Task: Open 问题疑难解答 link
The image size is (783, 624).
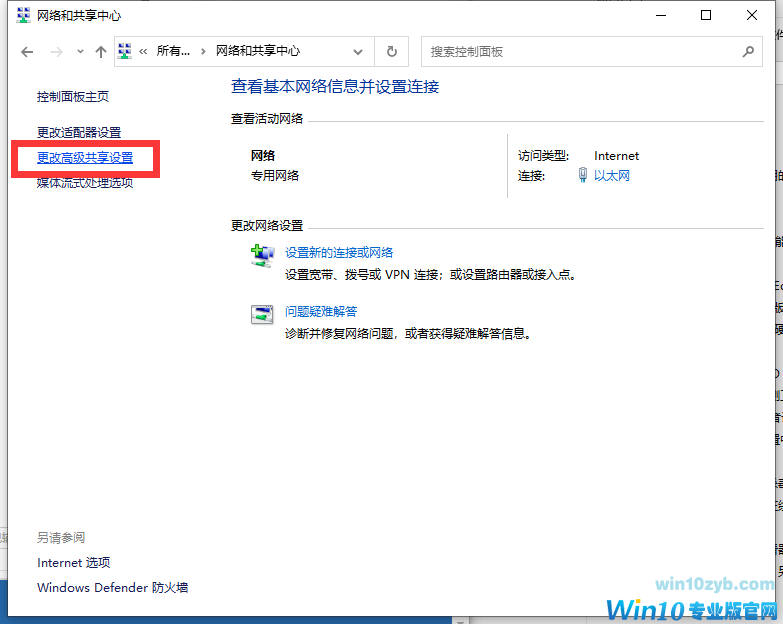Action: tap(321, 312)
